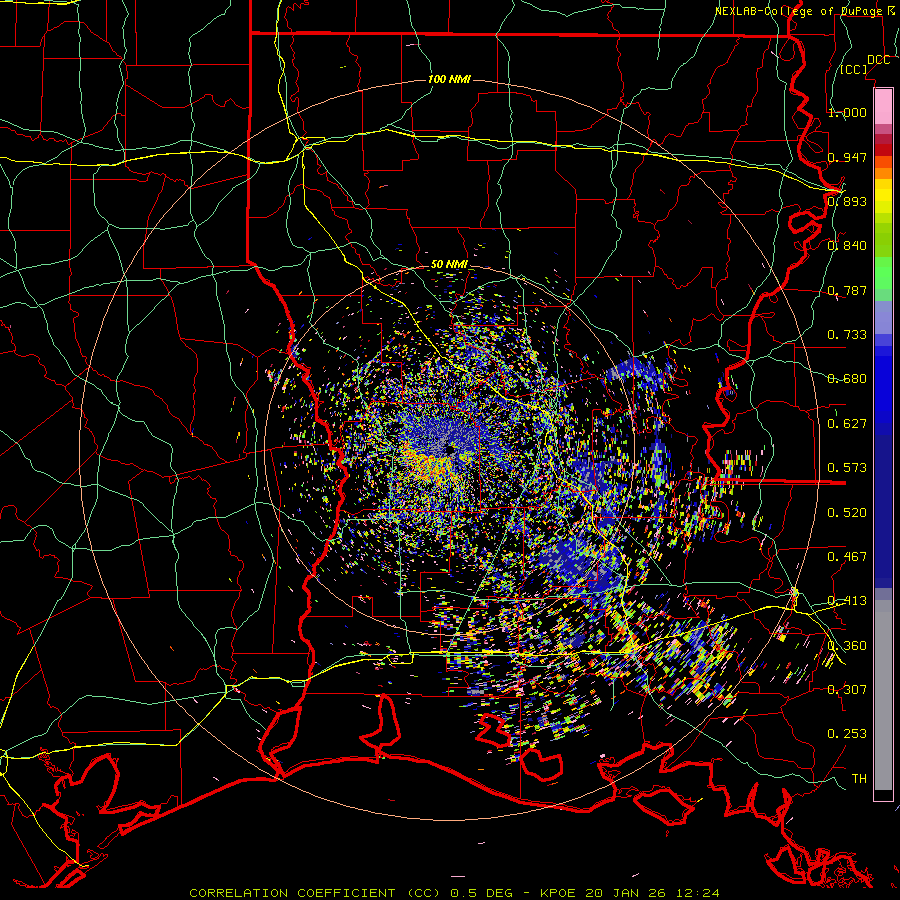Click the pink top segment of color bar
The height and width of the screenshot is (900, 900).
click(883, 106)
